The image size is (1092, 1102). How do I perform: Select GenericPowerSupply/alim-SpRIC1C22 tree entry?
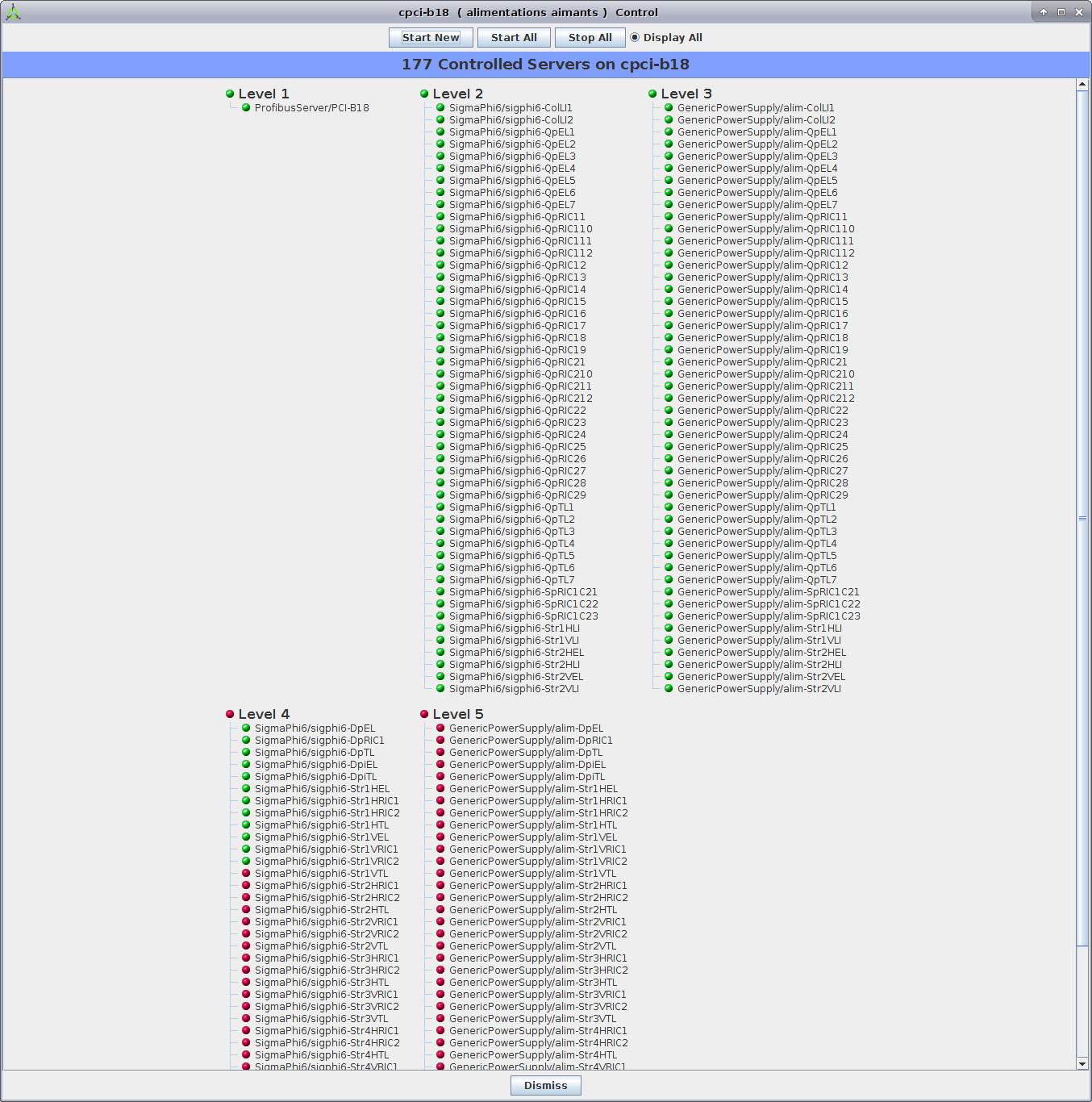coord(768,603)
